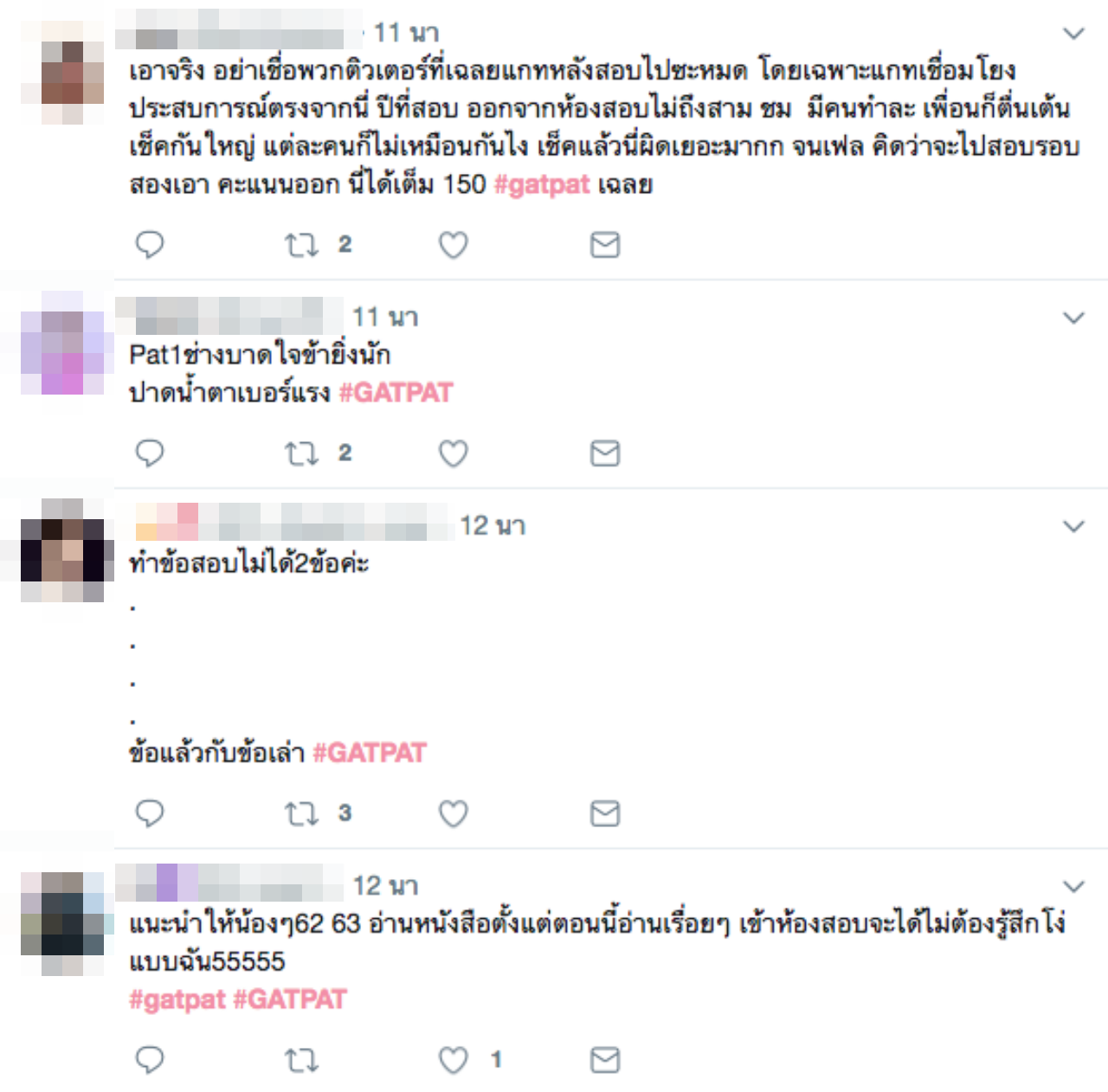Viewport: 1108px width, 1092px height.
Task: Like the first tweet about tutors' answer keys
Action: point(454,245)
